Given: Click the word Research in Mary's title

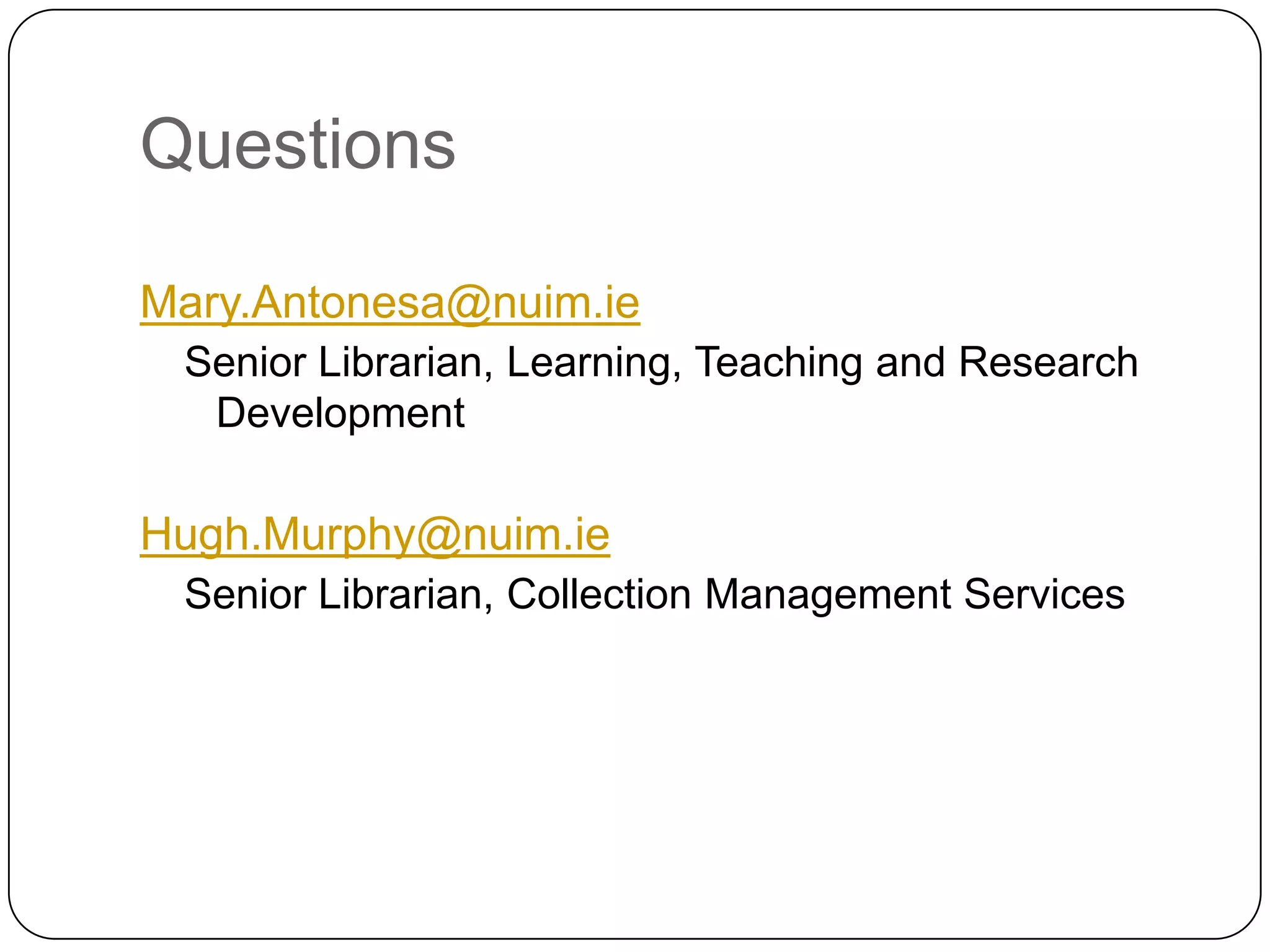Looking at the screenshot, I should point(1048,361).
